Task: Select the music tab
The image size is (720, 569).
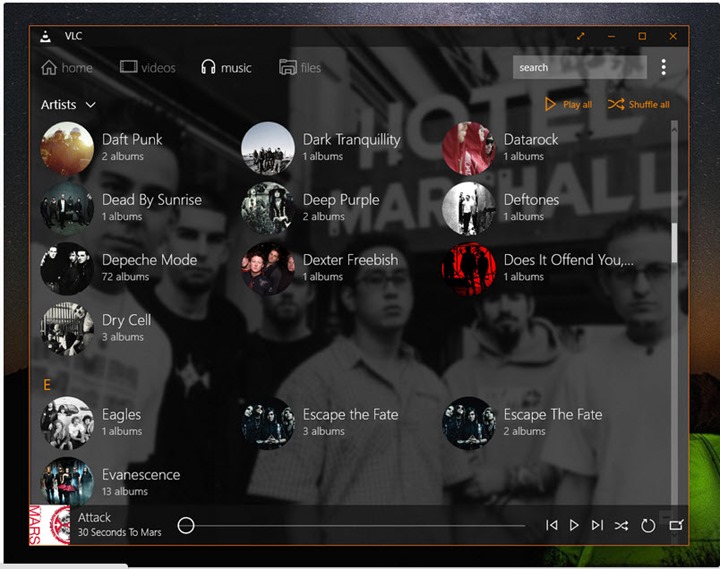Action: click(226, 68)
